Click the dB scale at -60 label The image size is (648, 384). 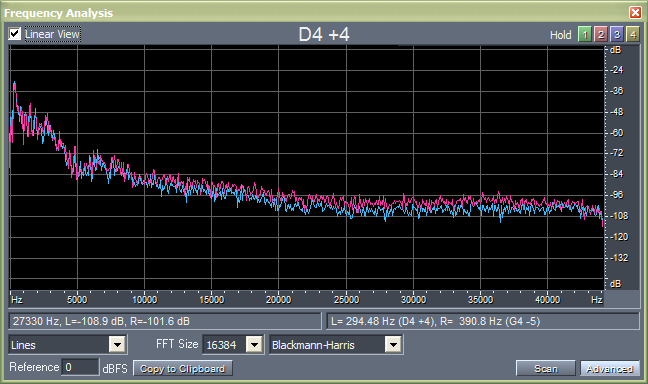617,133
